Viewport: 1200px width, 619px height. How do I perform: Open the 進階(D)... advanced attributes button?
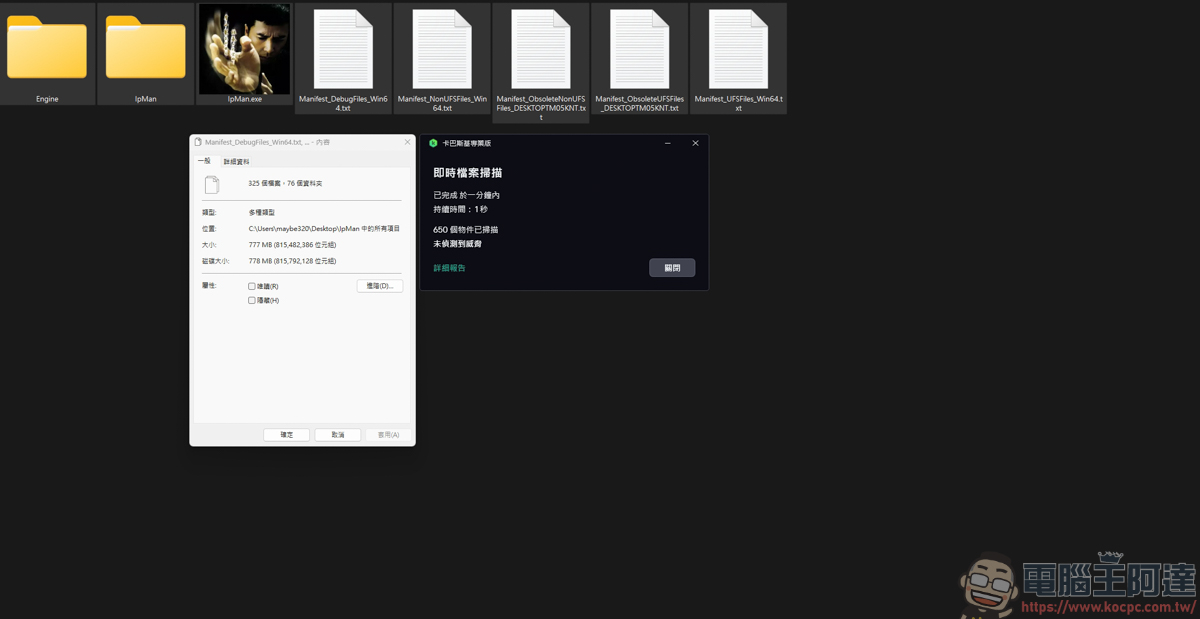tap(380, 286)
